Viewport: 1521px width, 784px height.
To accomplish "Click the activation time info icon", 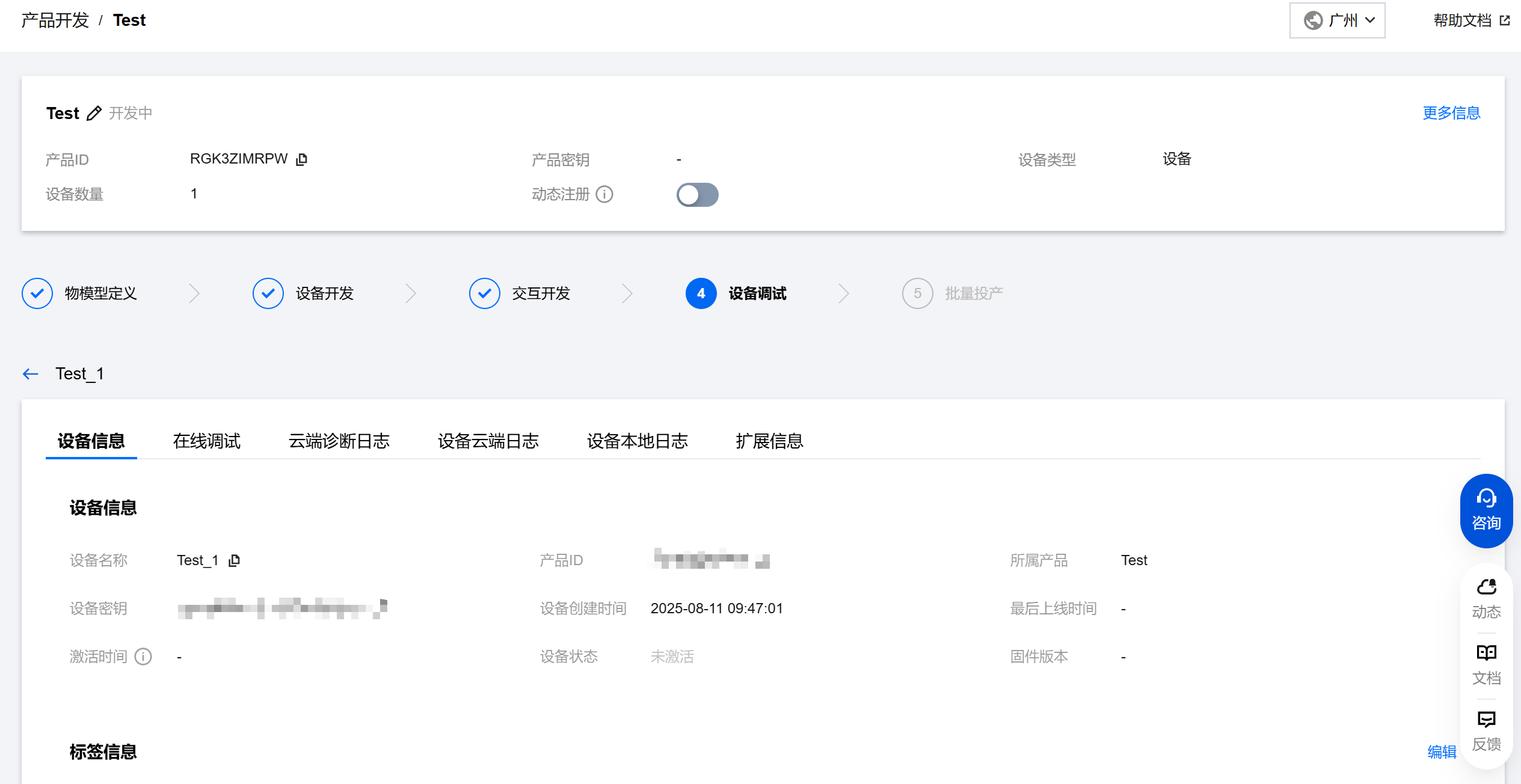I will pyautogui.click(x=143, y=657).
